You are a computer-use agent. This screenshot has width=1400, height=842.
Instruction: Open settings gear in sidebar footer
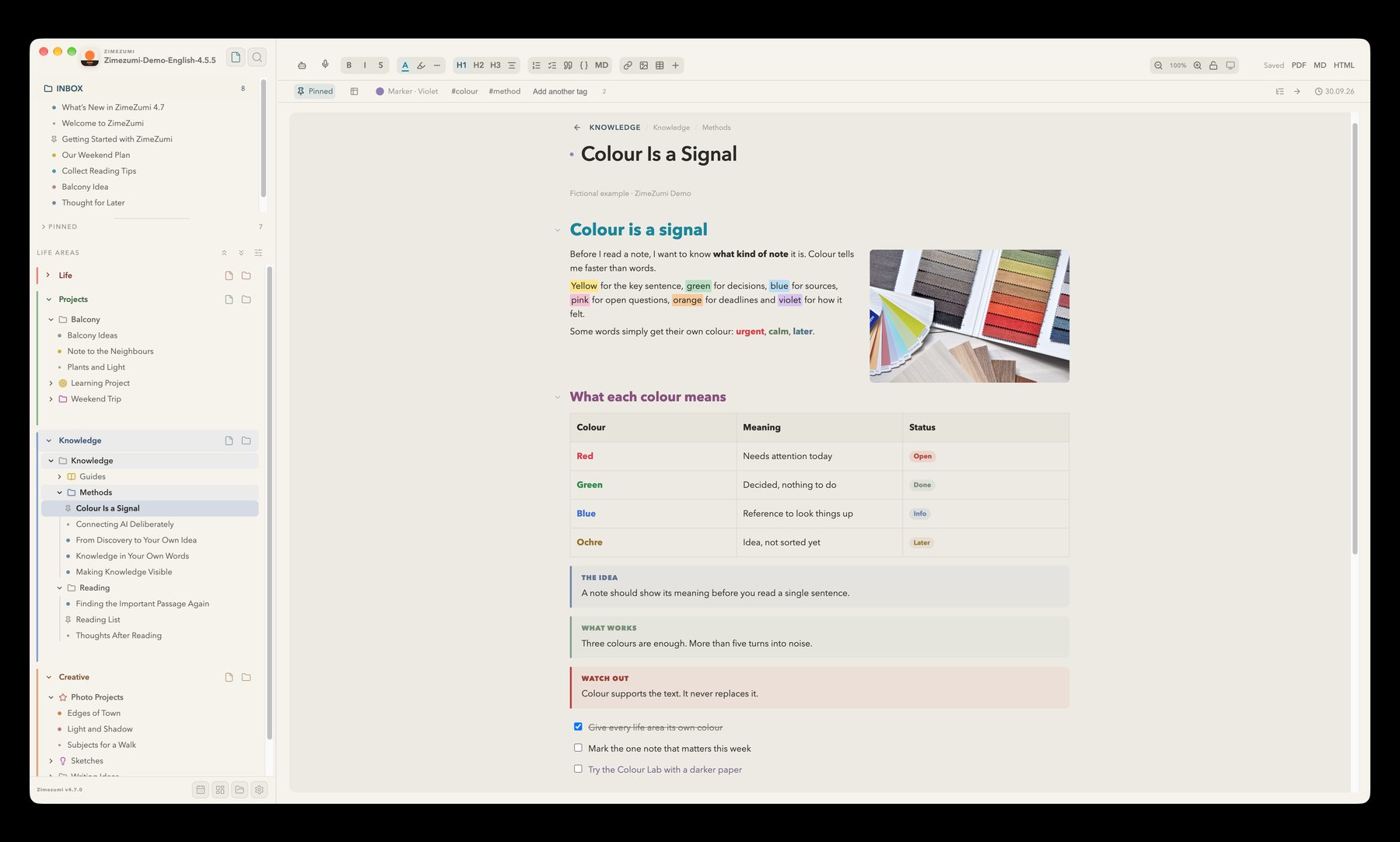[x=259, y=790]
